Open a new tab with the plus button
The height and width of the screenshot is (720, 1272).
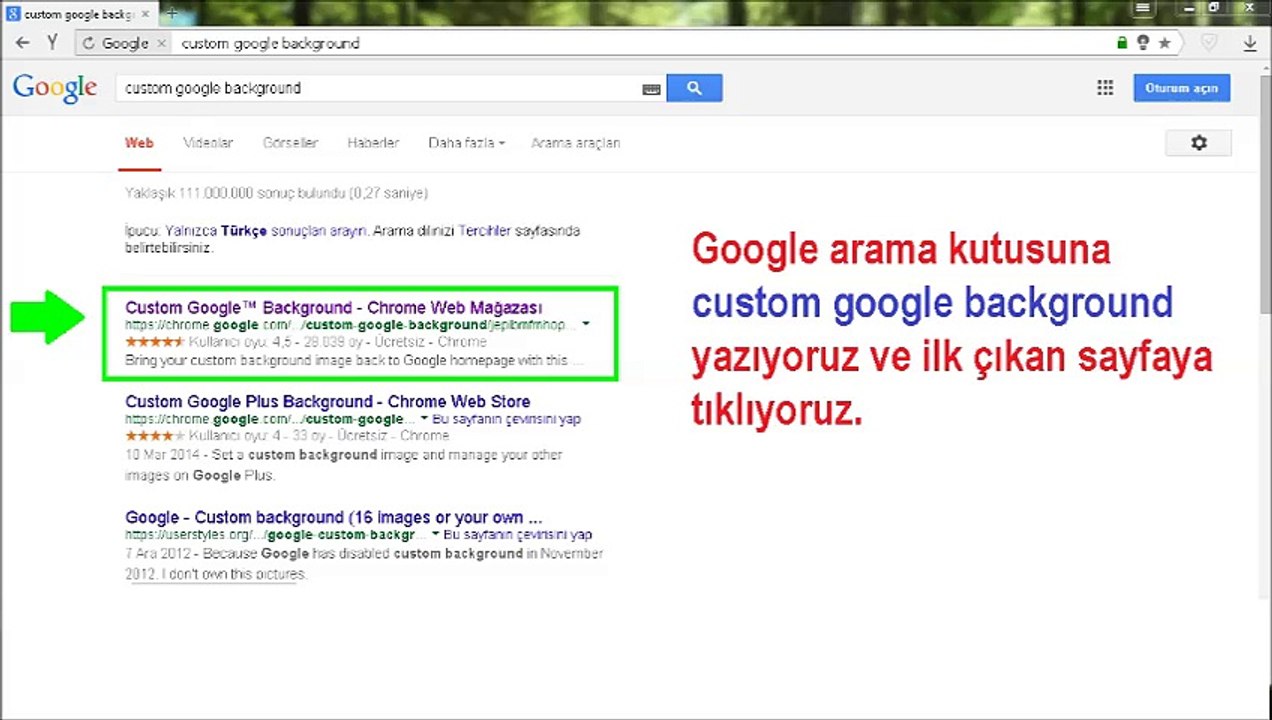click(171, 14)
